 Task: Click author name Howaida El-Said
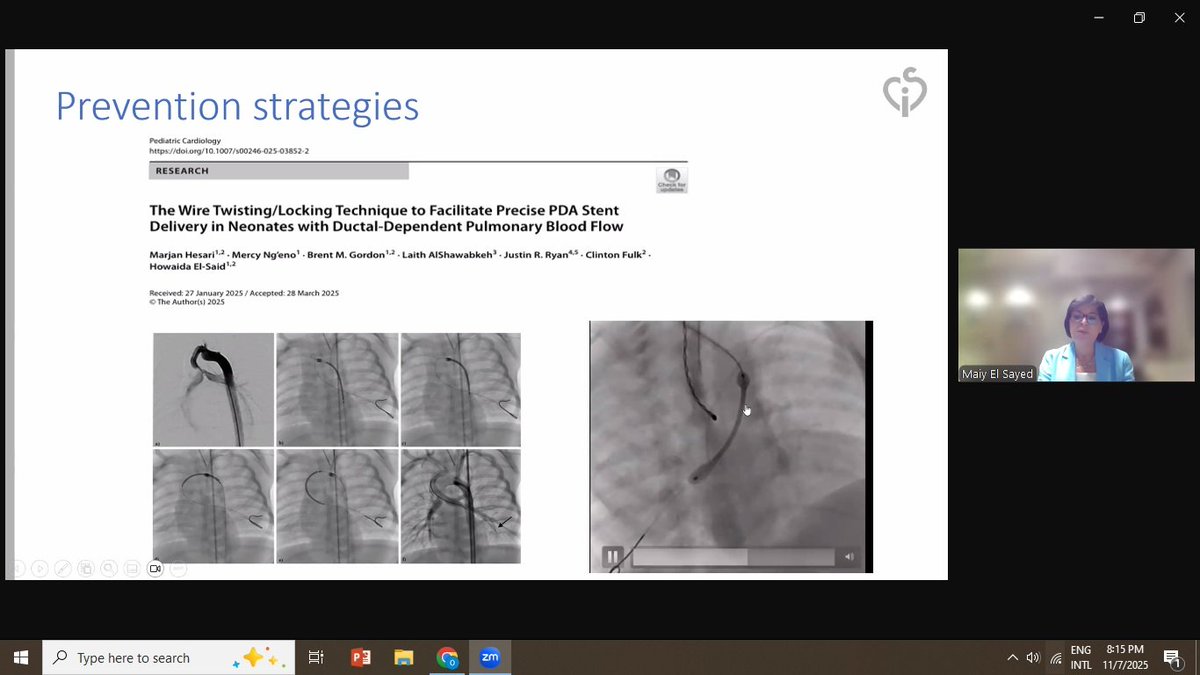(189, 265)
